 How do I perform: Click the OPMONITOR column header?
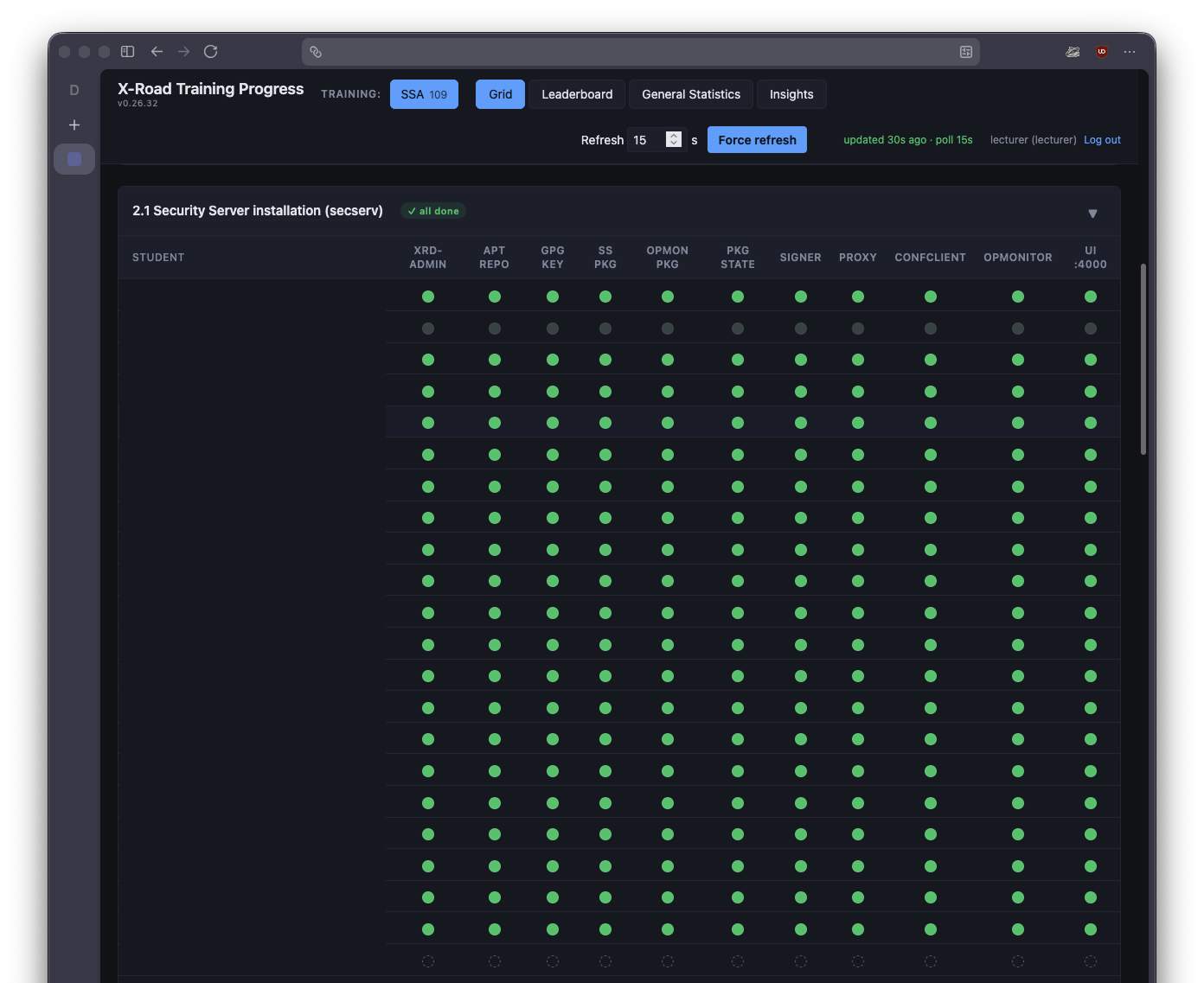pos(1018,258)
